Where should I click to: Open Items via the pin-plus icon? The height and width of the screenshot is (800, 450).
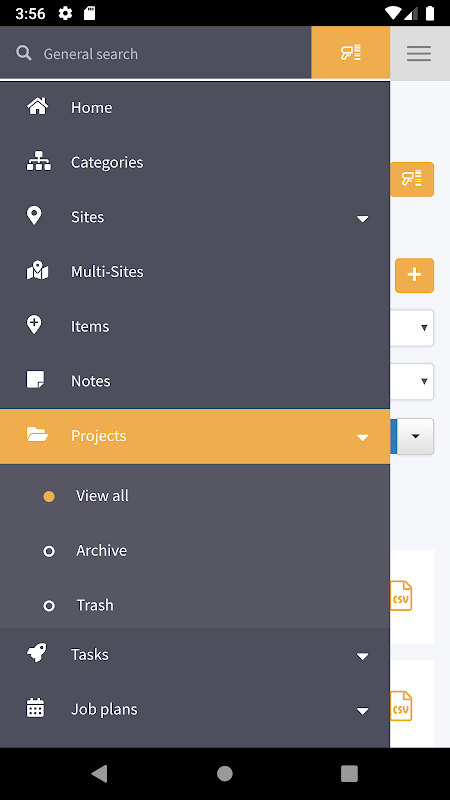(x=34, y=325)
